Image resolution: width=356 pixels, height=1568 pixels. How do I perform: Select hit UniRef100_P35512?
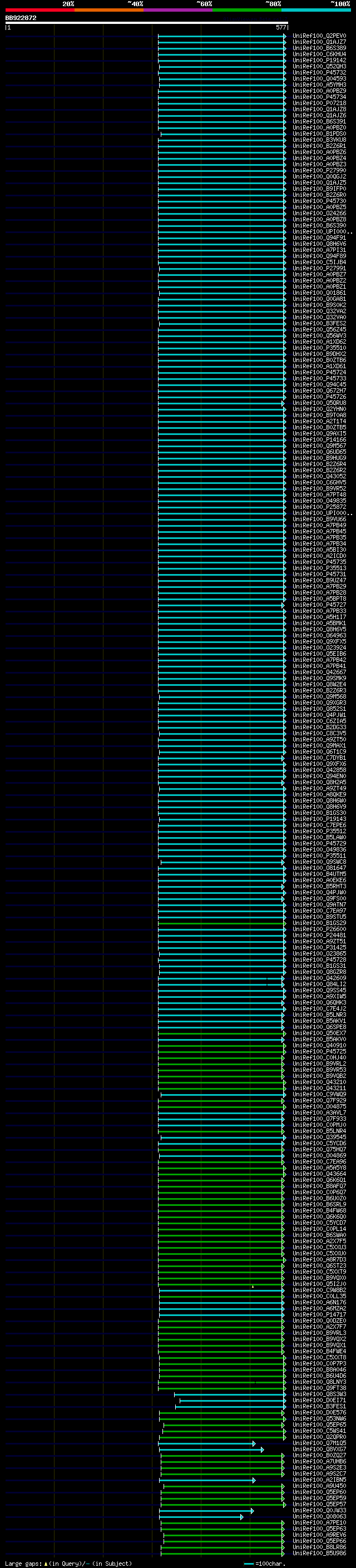[x=319, y=831]
